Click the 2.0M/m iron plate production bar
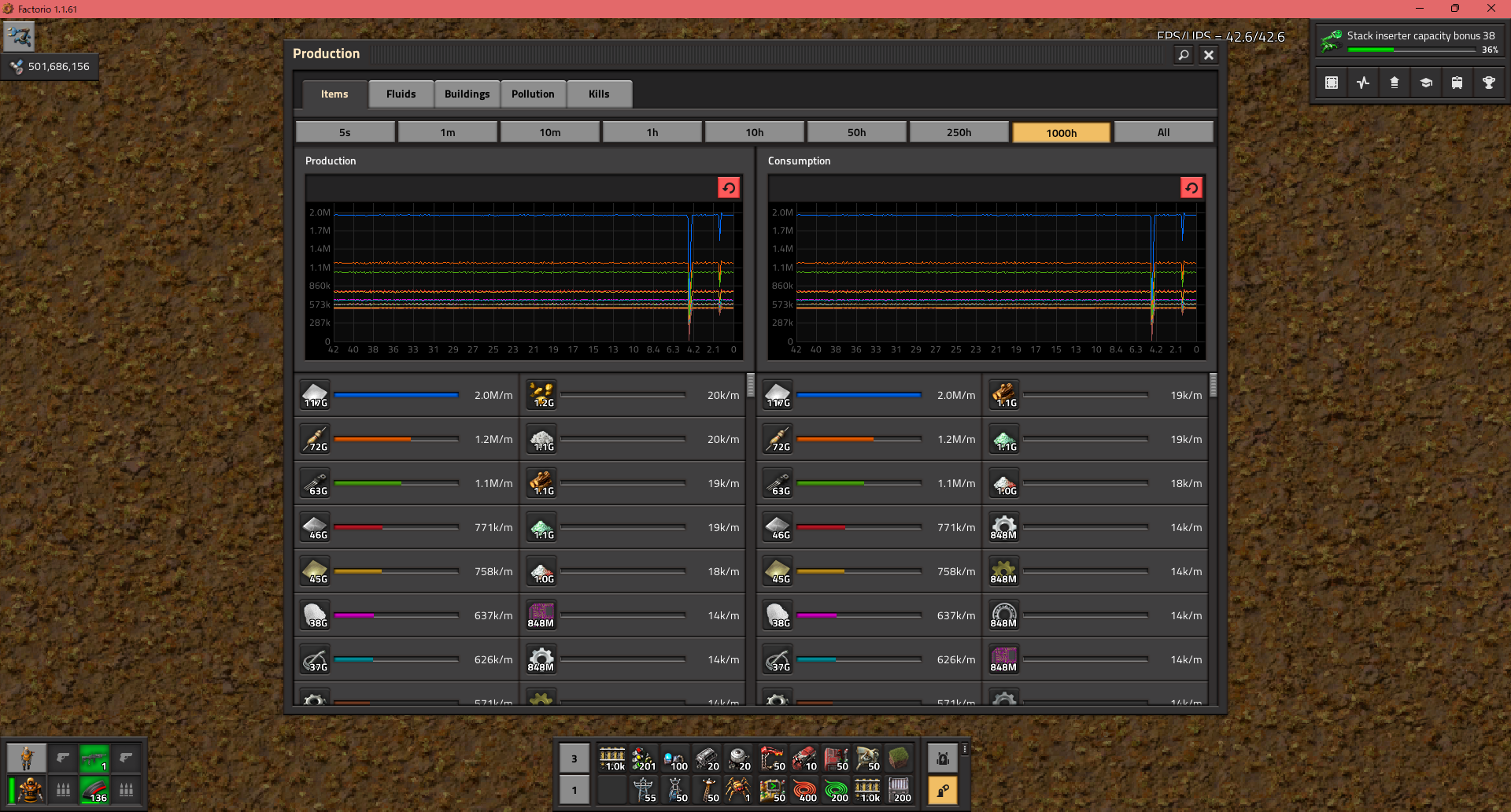Image resolution: width=1511 pixels, height=812 pixels. pyautogui.click(x=396, y=395)
